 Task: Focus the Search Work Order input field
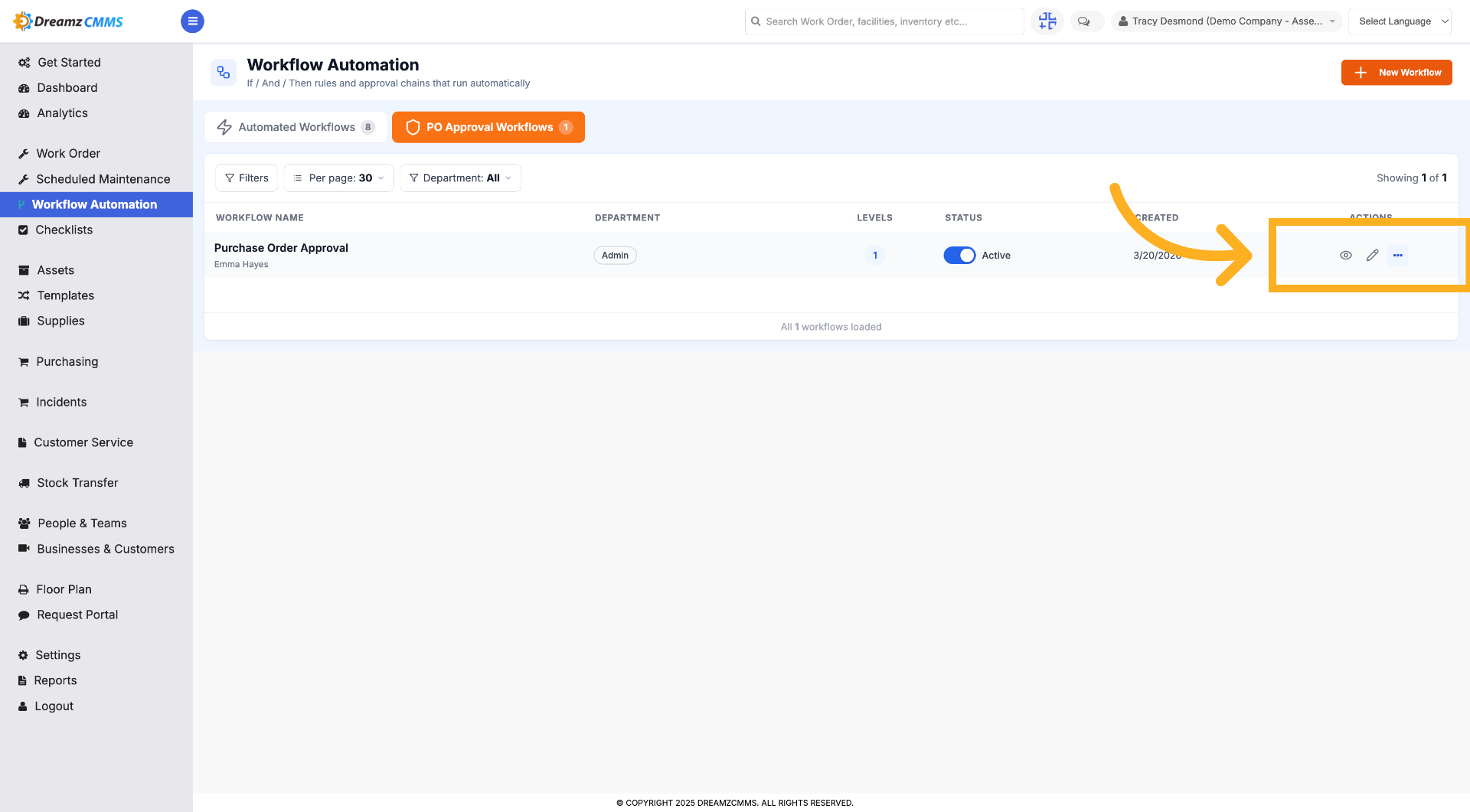pos(884,21)
